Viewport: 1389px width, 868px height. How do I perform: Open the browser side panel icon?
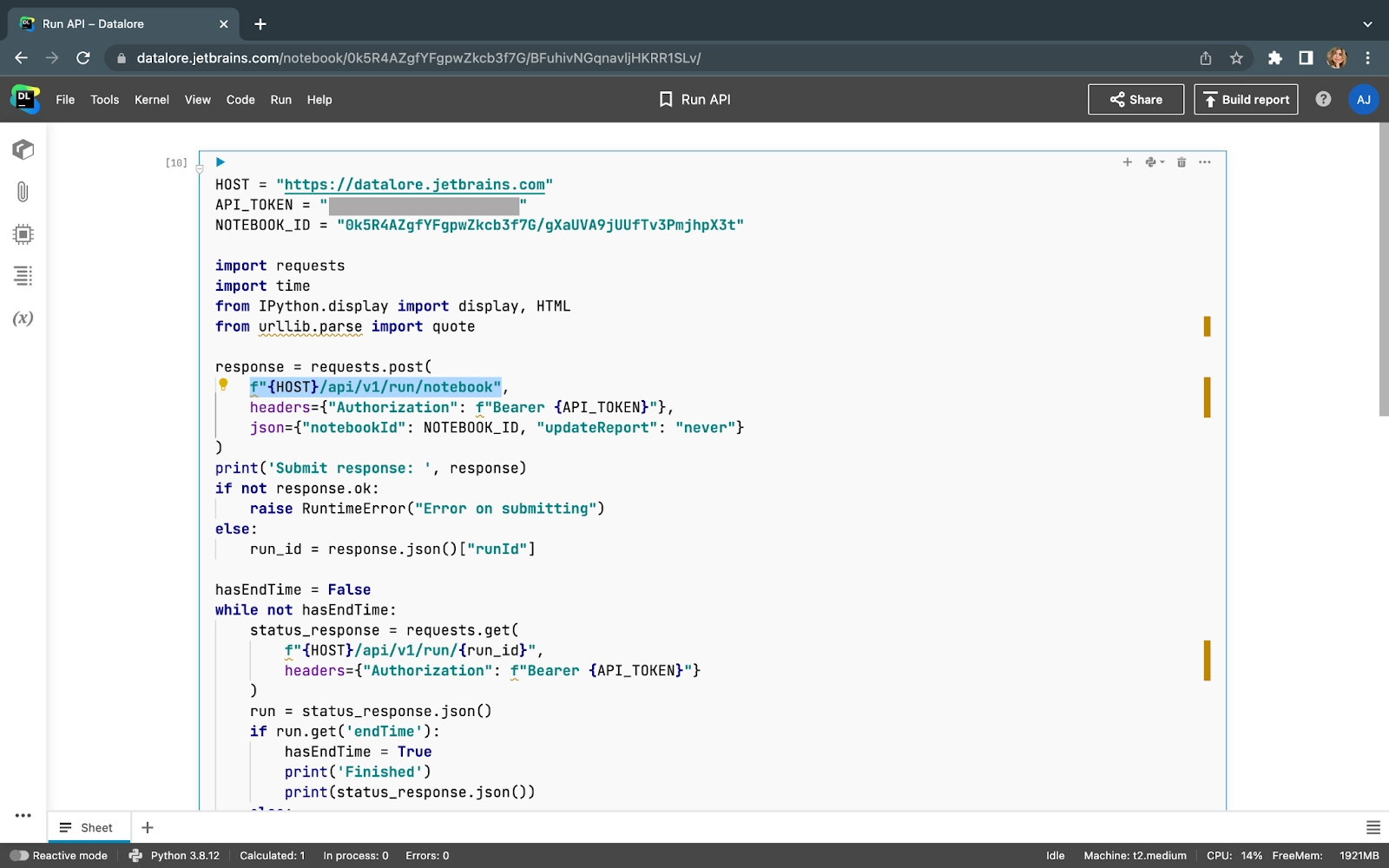coord(1306,58)
